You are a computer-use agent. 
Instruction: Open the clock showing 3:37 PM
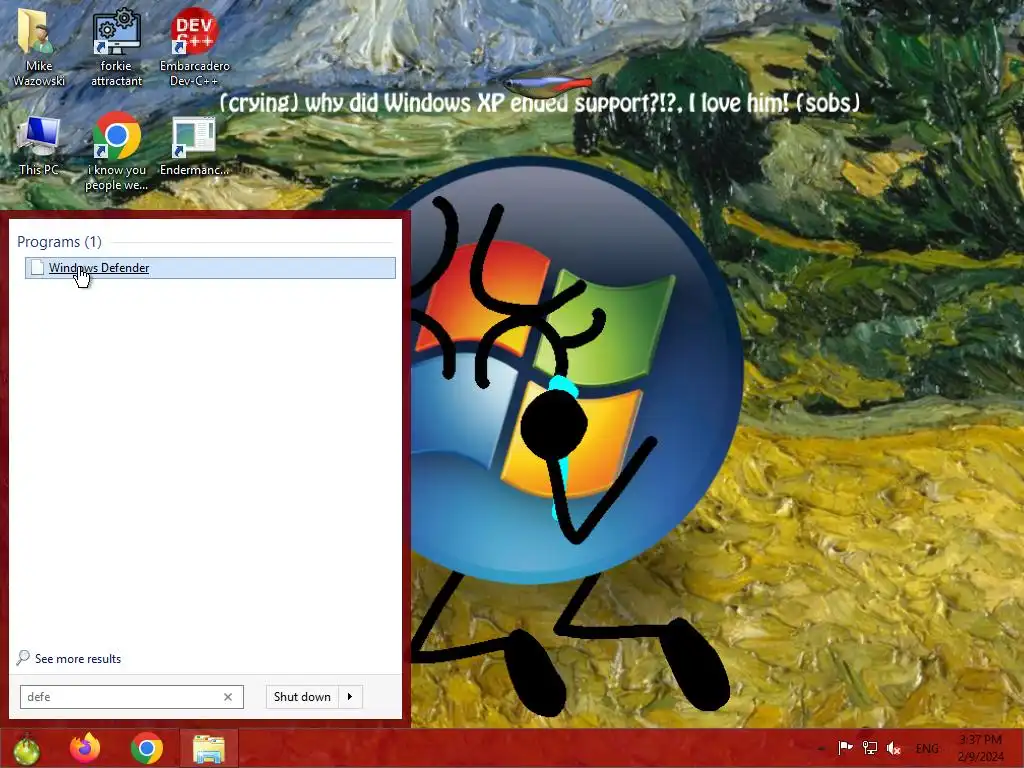click(981, 748)
